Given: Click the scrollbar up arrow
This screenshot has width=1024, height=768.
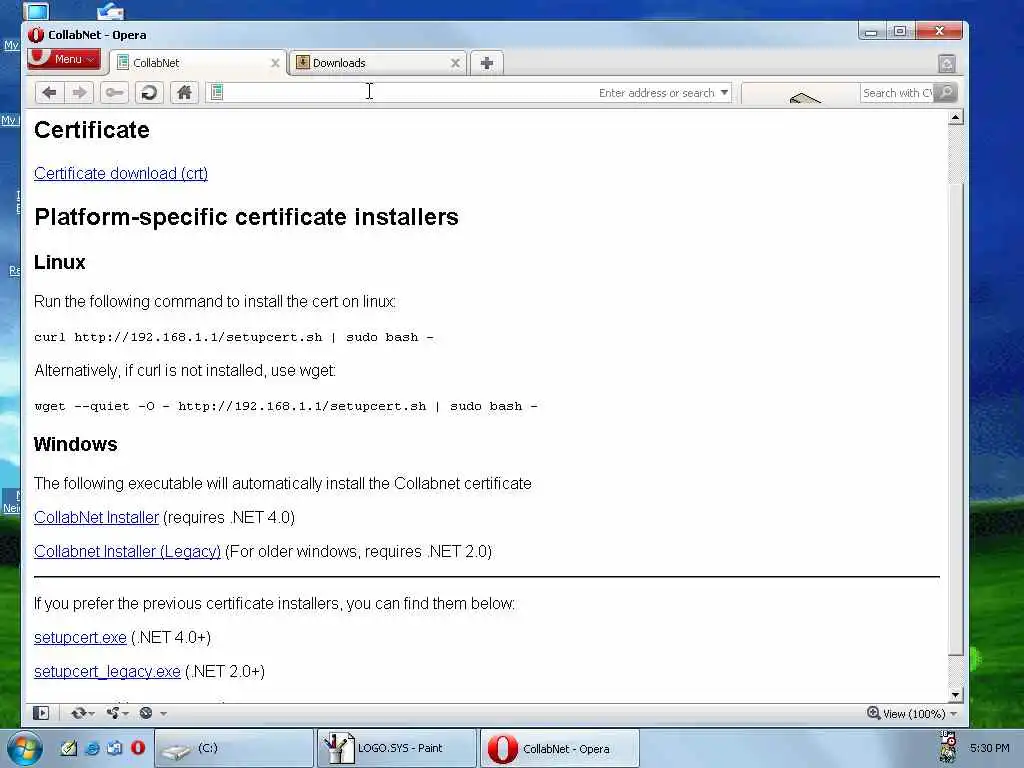Looking at the screenshot, I should coord(955,118).
